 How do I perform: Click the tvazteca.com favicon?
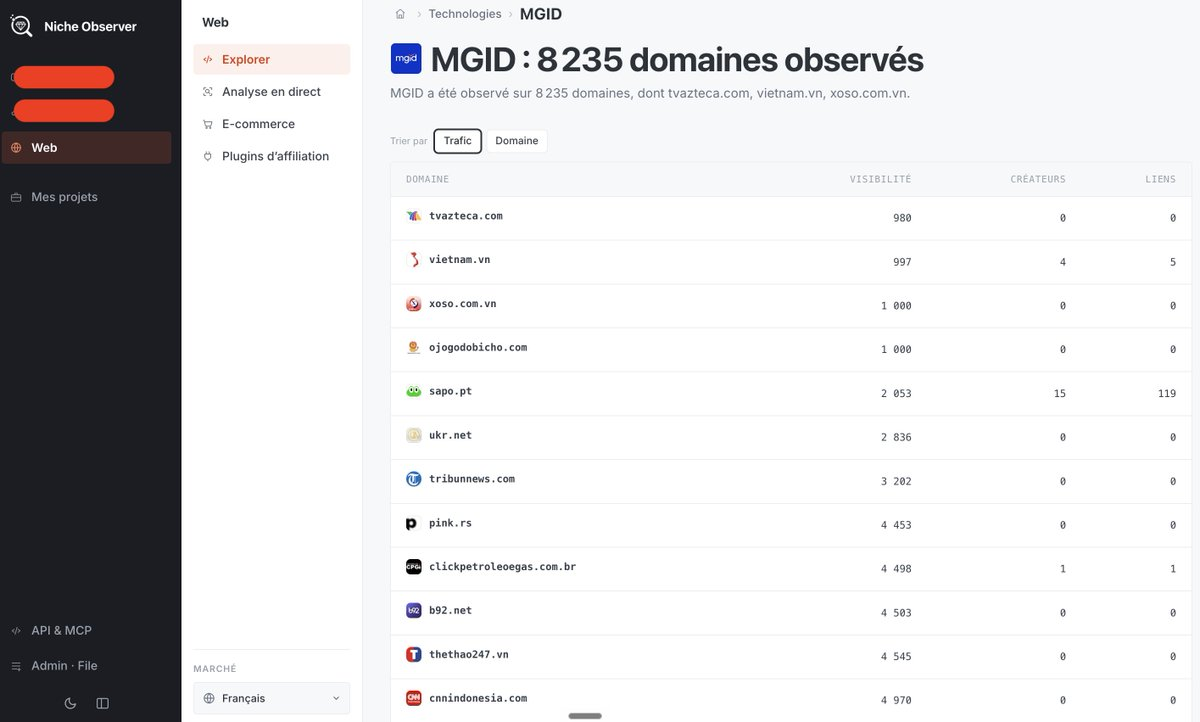pos(414,216)
